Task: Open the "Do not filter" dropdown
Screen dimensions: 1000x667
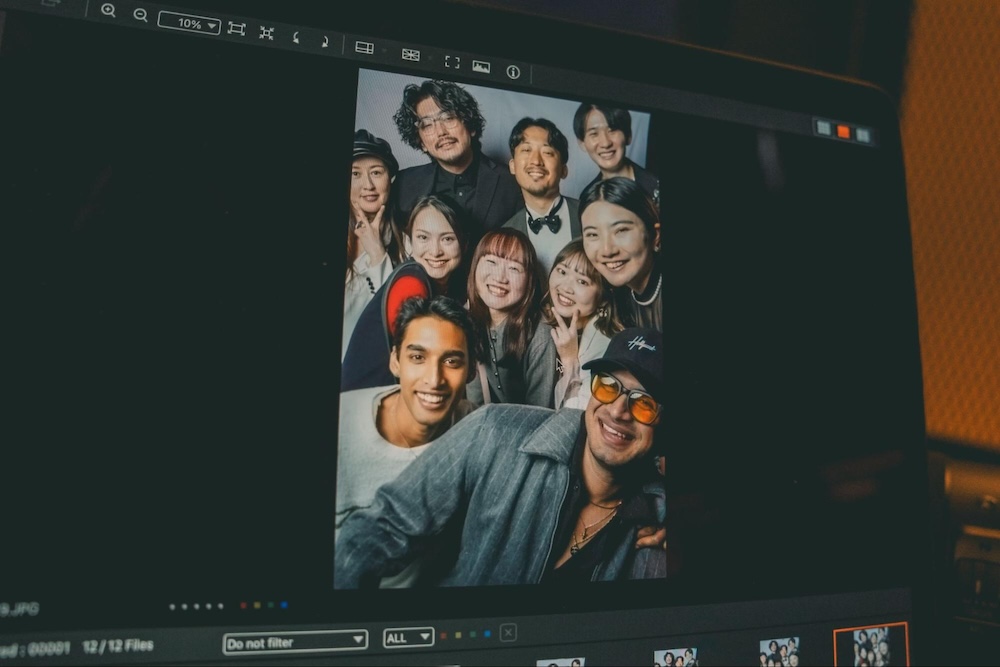Action: click(295, 641)
